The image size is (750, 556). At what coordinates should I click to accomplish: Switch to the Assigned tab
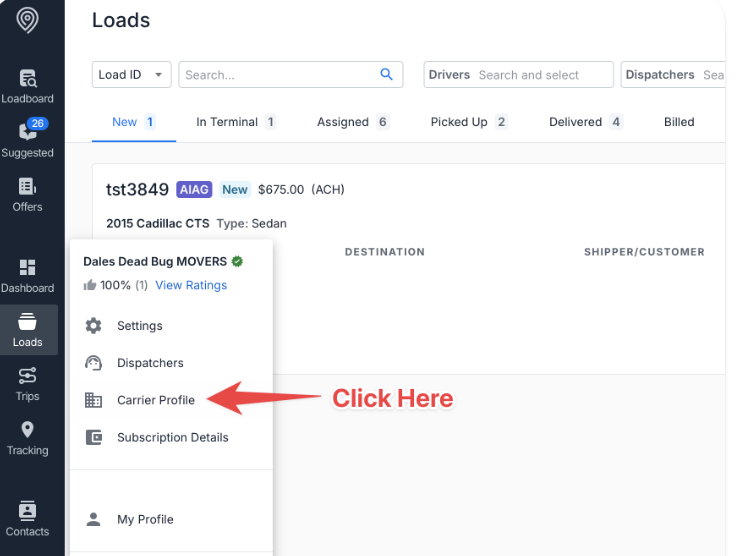tap(353, 122)
